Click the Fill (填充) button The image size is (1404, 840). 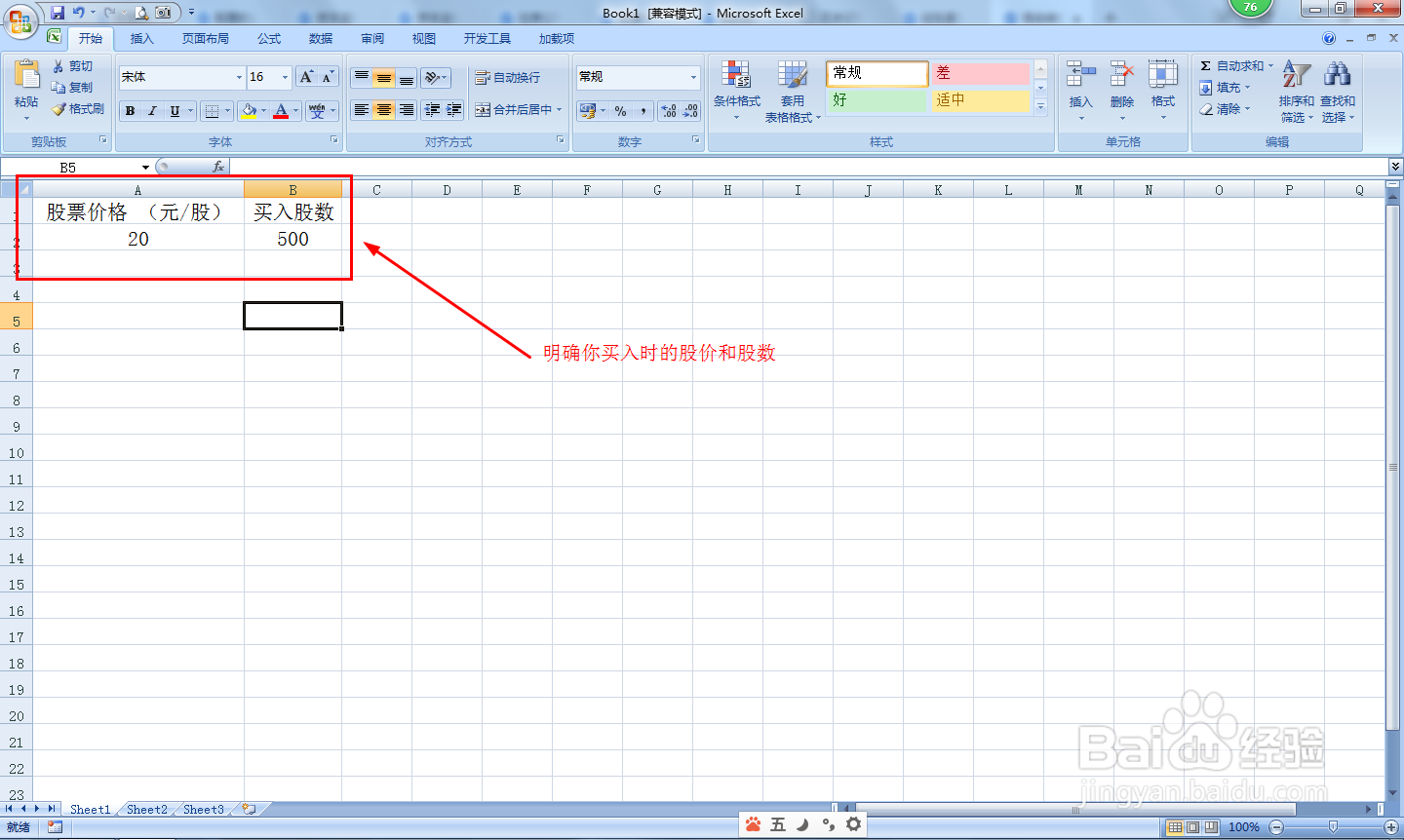[1225, 88]
